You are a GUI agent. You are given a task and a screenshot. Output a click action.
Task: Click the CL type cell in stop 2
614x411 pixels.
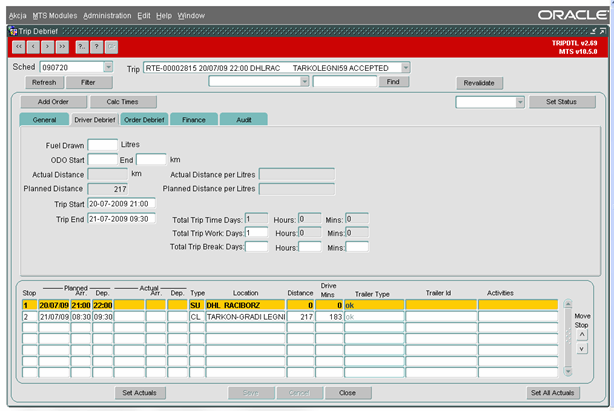(x=197, y=317)
